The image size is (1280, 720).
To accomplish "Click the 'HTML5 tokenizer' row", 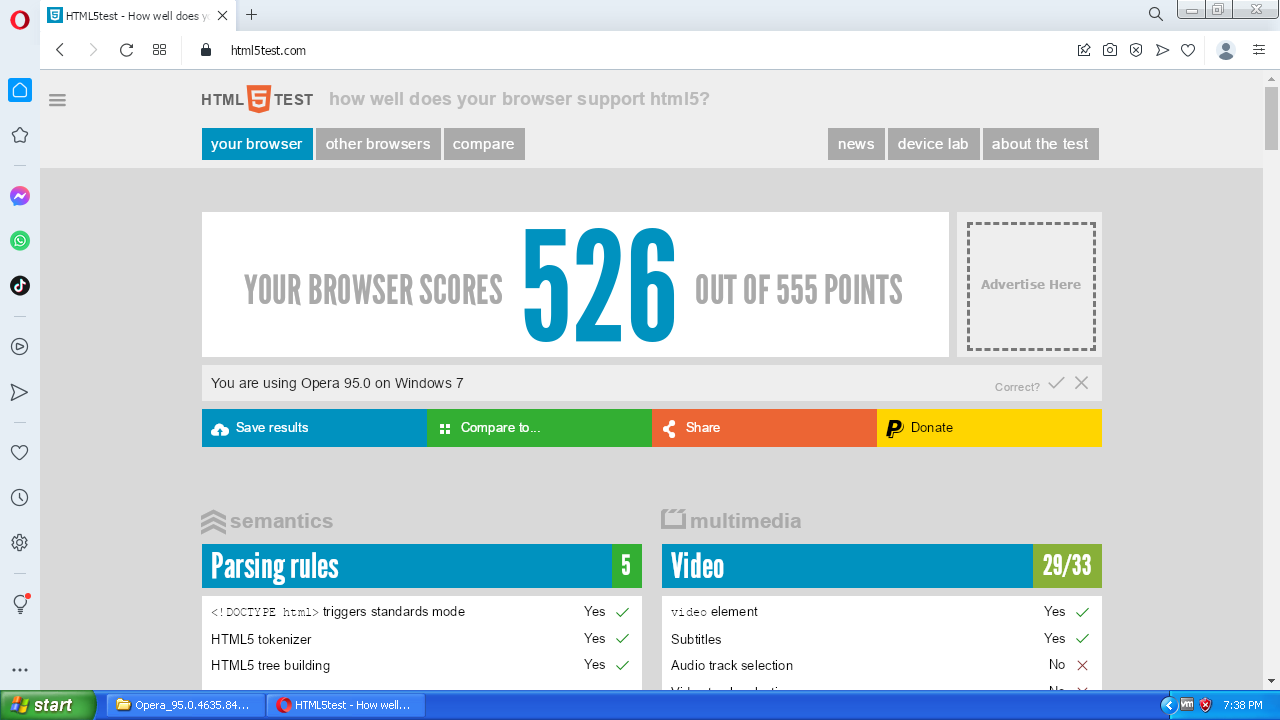I will [422, 639].
